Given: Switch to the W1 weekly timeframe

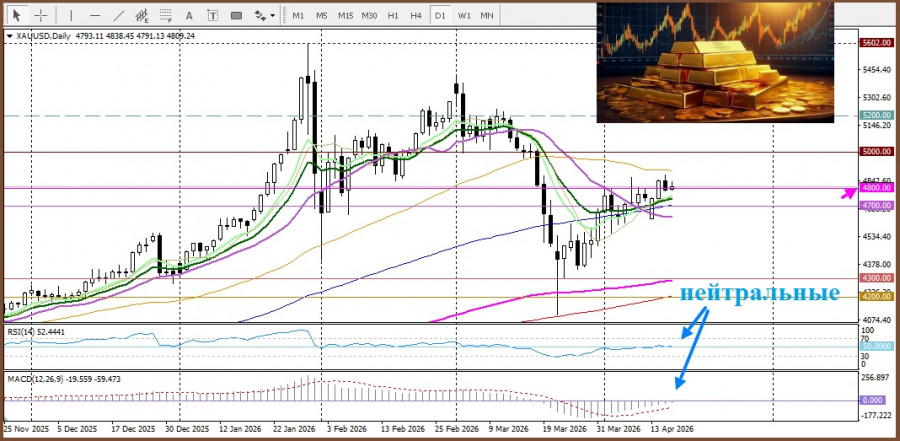Looking at the screenshot, I should pyautogui.click(x=464, y=15).
